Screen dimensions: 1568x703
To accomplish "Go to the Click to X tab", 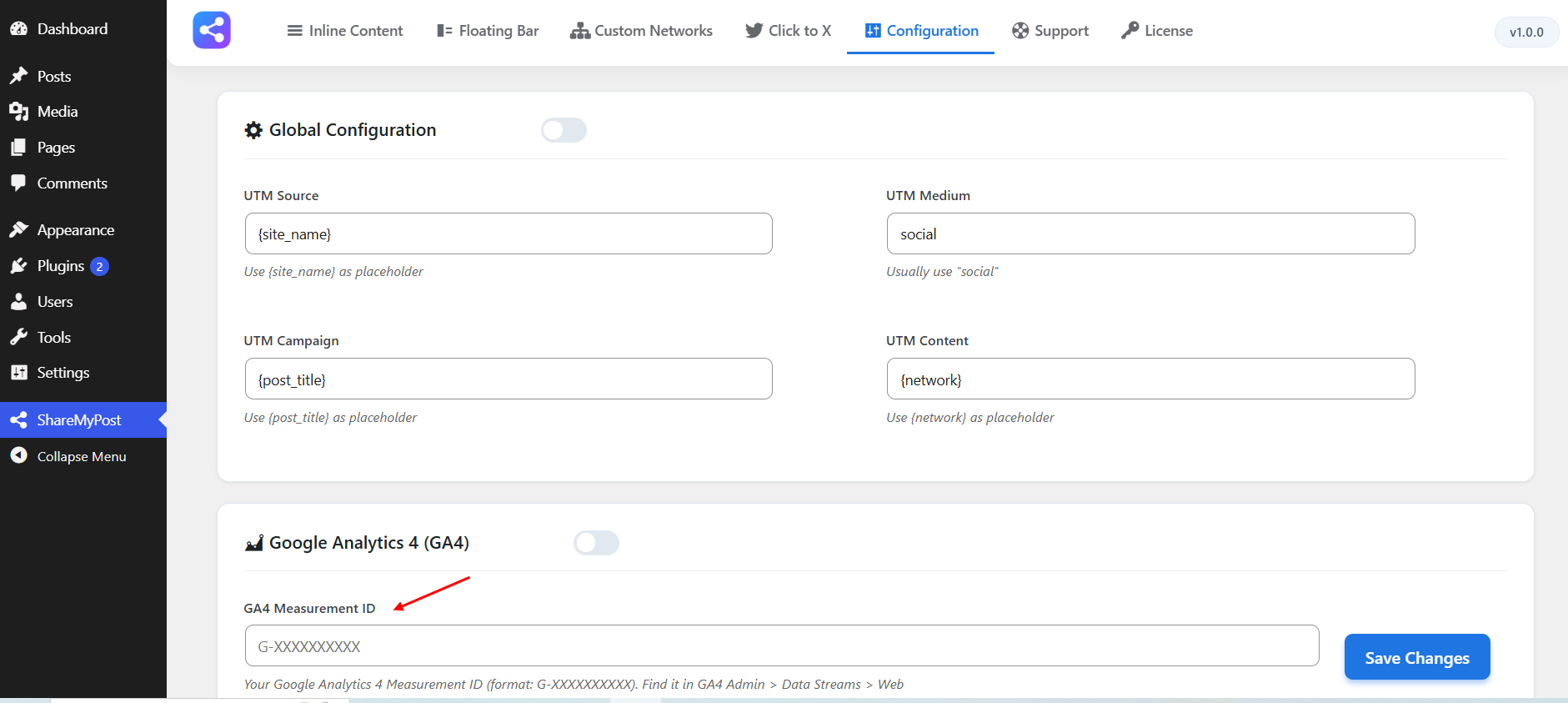I will [788, 31].
